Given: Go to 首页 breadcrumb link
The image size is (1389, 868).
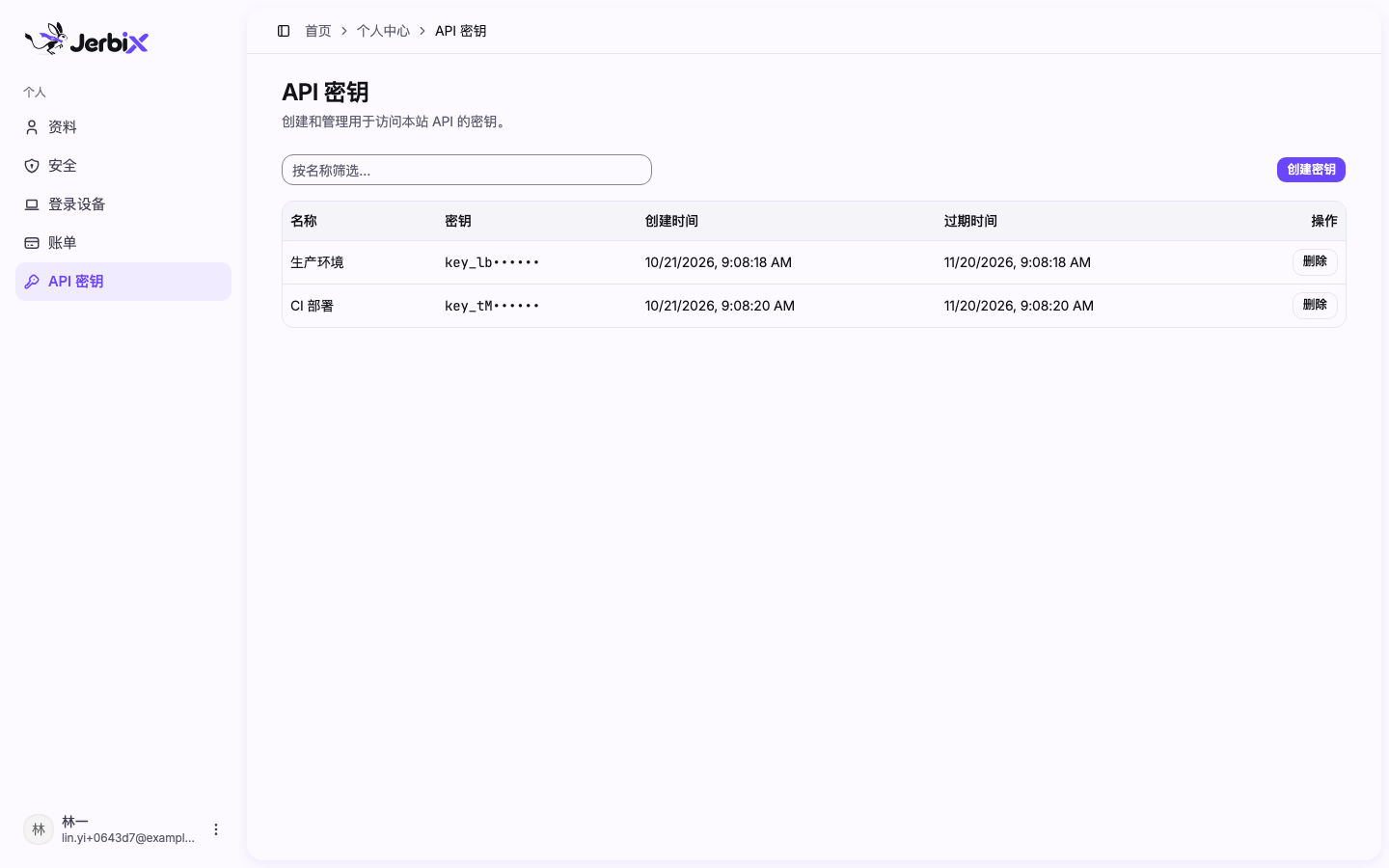Looking at the screenshot, I should point(318,31).
